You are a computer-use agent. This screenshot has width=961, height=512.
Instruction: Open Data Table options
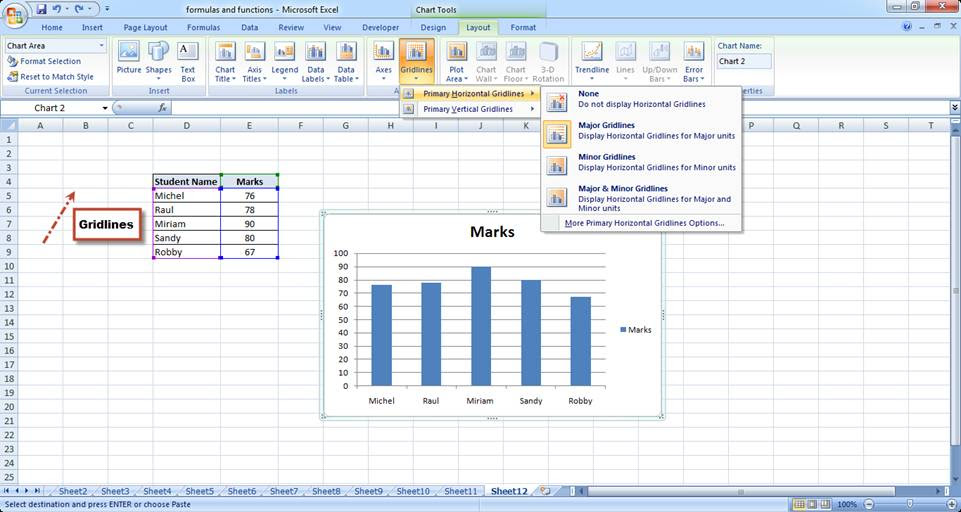346,61
